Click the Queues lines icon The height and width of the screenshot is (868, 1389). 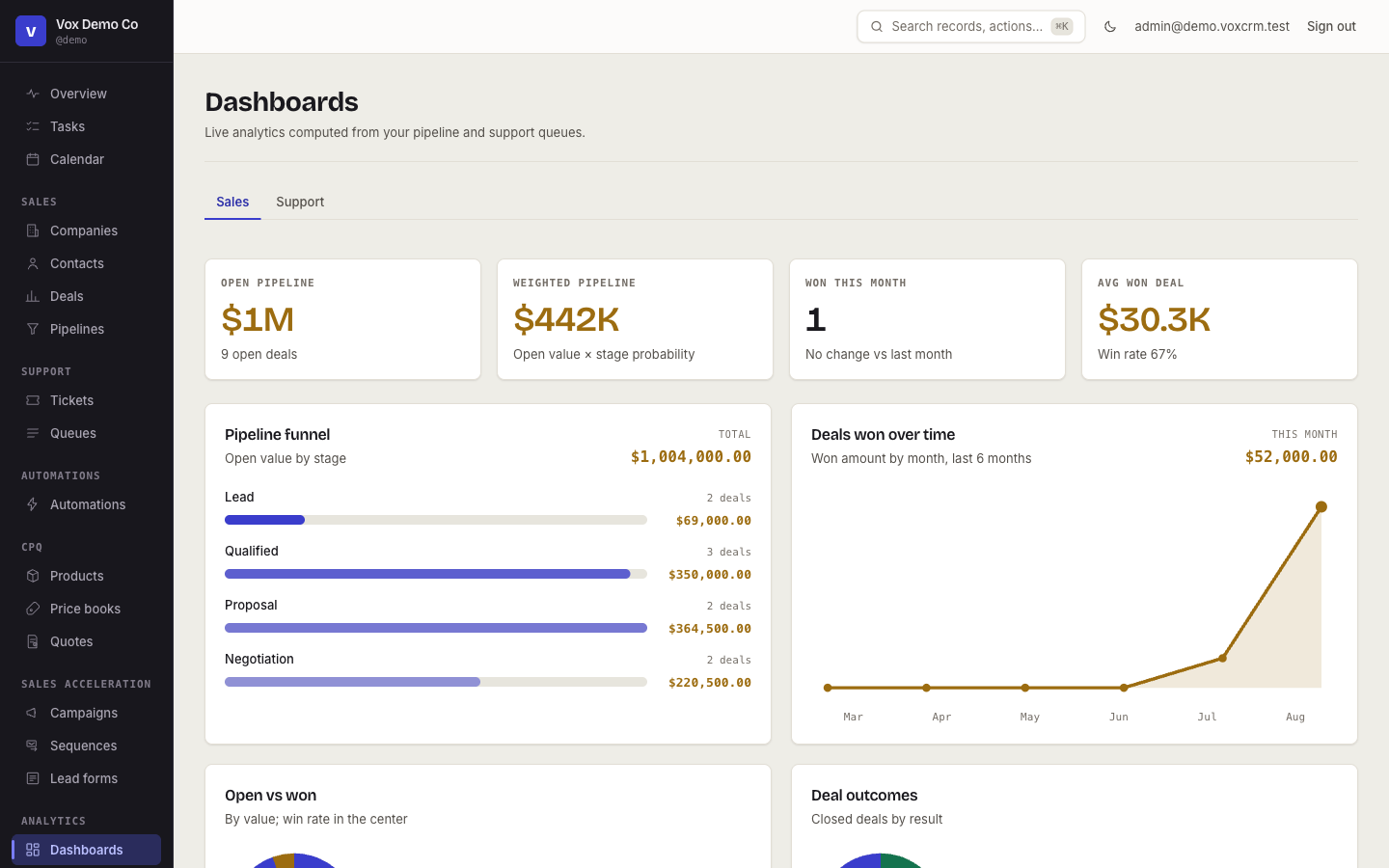(33, 433)
